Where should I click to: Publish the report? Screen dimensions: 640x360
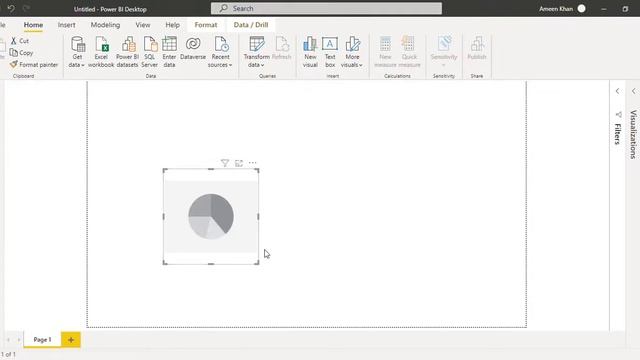(477, 49)
